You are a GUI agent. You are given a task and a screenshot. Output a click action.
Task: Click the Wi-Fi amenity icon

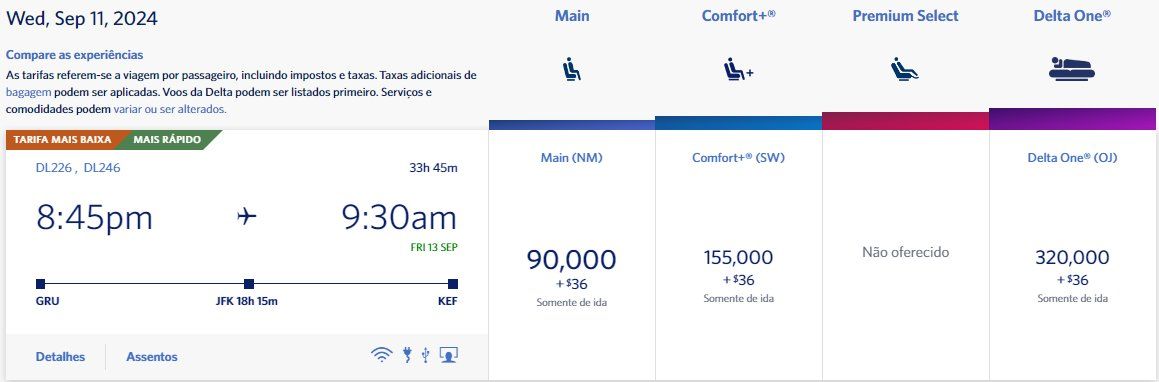pyautogui.click(x=381, y=355)
